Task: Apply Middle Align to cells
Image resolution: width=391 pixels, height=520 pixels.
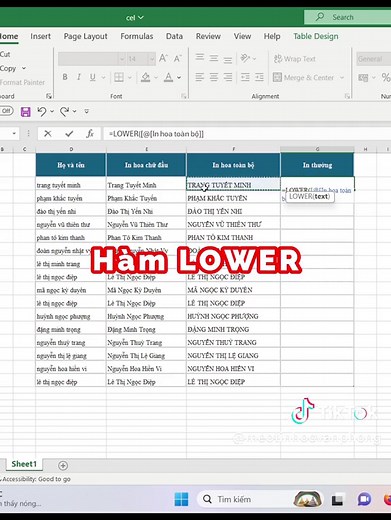Action: [214, 58]
